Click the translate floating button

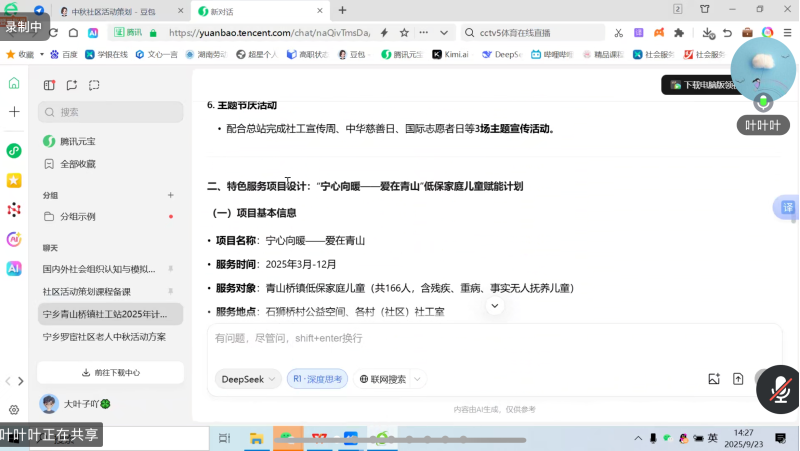click(x=787, y=208)
